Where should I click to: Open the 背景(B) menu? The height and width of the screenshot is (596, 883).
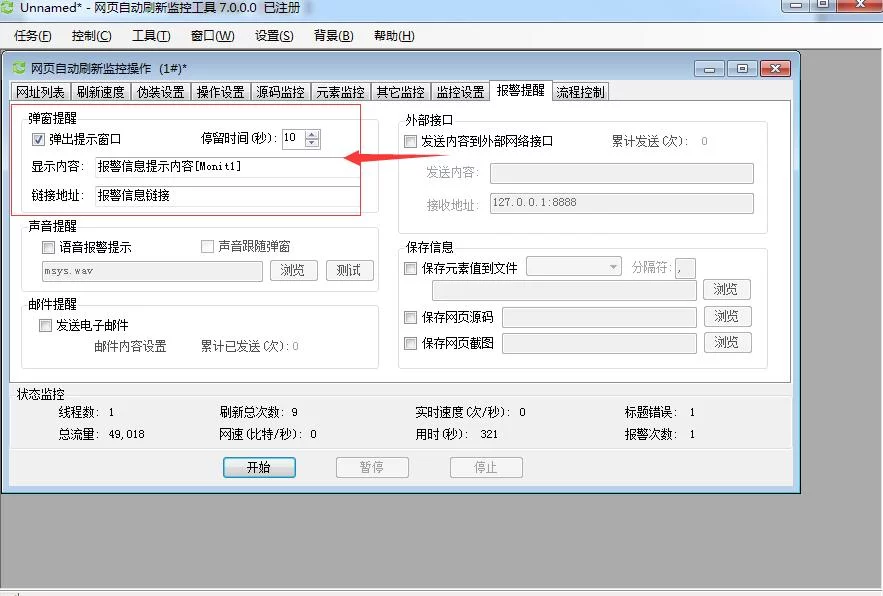333,36
